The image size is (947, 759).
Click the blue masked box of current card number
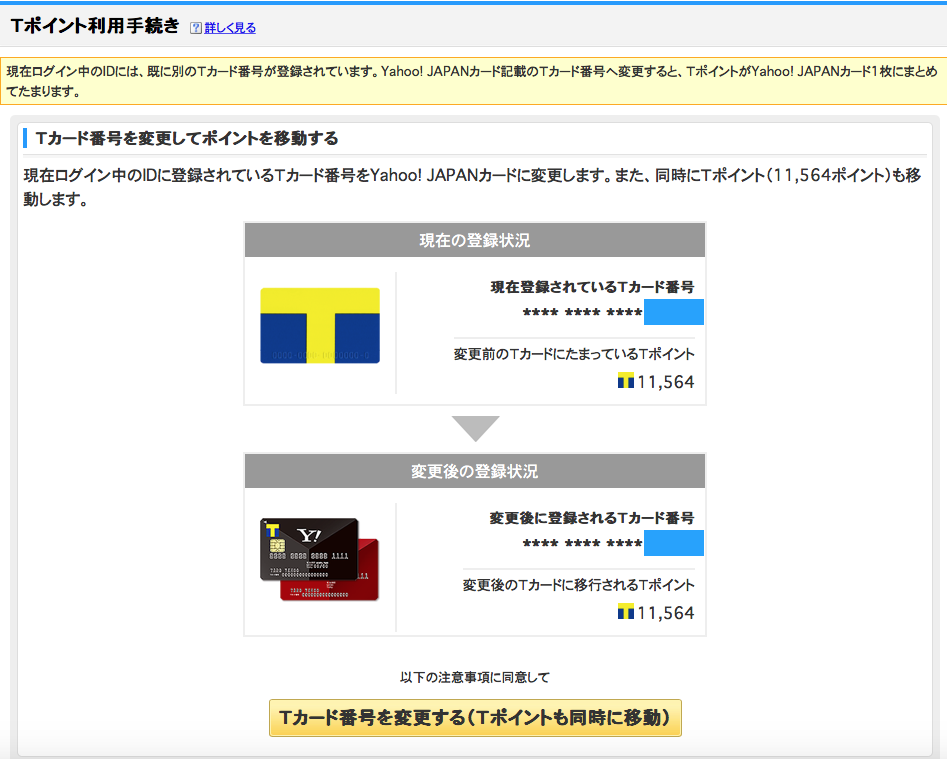[673, 312]
